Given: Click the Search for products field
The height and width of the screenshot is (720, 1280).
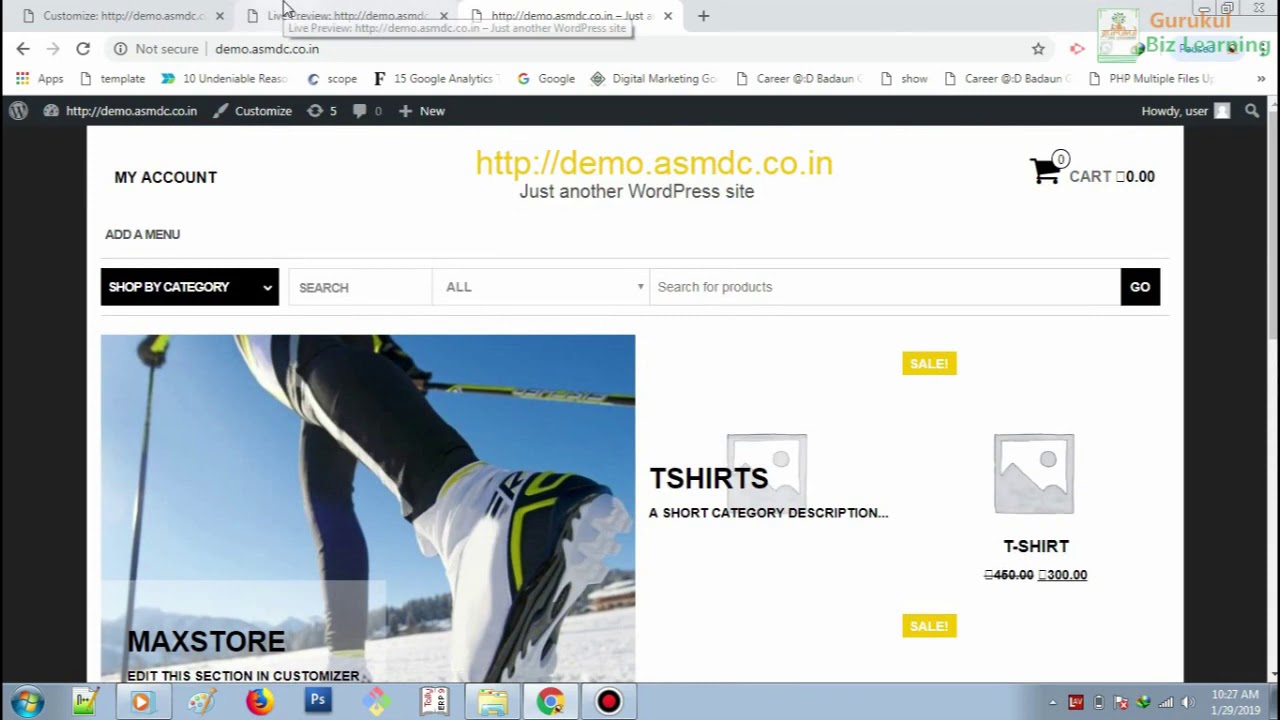Looking at the screenshot, I should pyautogui.click(x=885, y=287).
